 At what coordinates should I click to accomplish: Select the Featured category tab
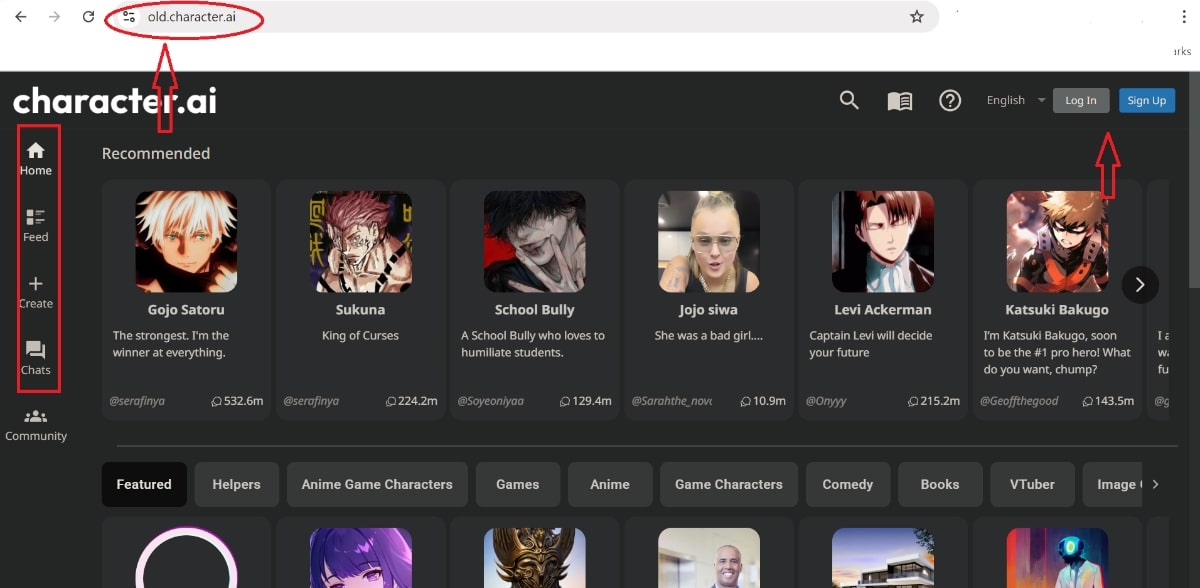tap(144, 484)
